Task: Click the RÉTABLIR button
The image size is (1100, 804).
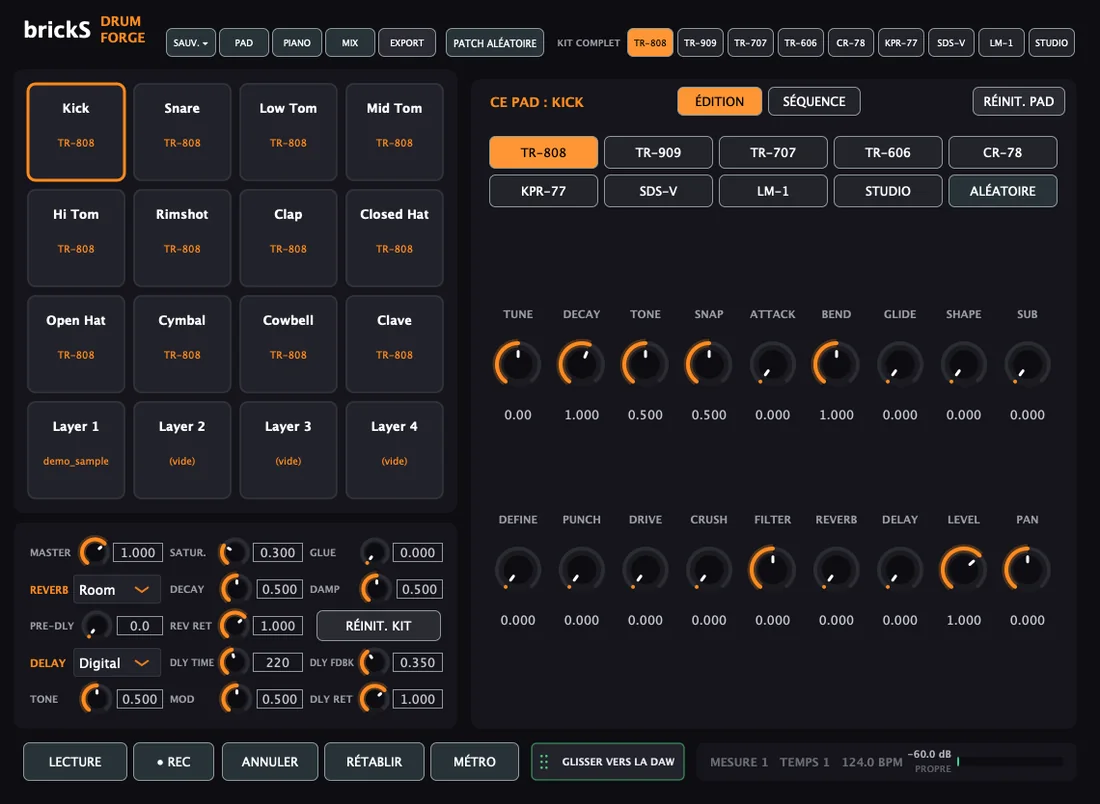Action: click(374, 761)
